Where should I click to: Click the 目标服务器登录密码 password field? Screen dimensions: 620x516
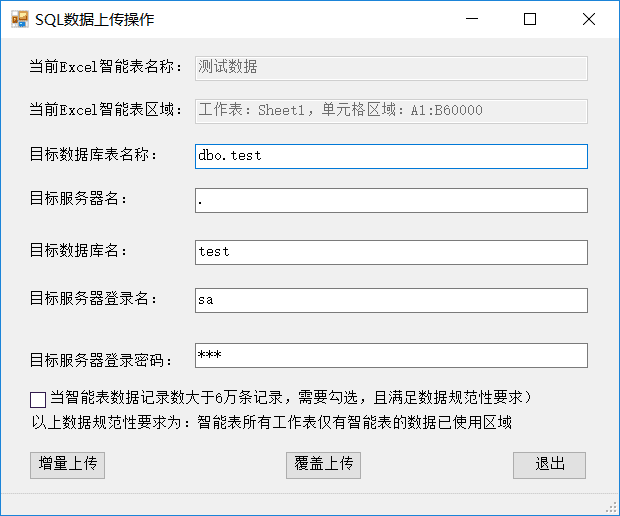point(391,355)
